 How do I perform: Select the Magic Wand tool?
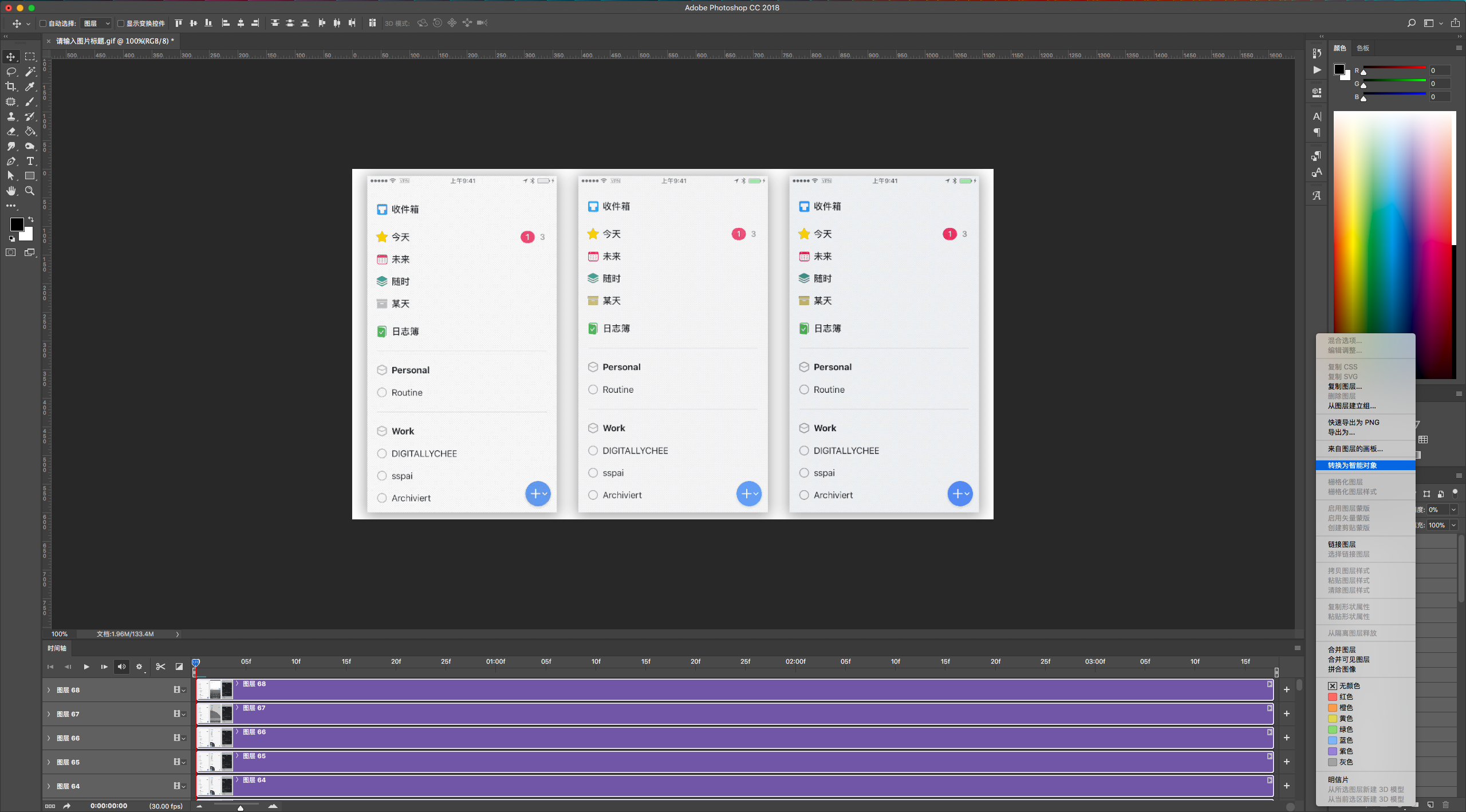30,72
